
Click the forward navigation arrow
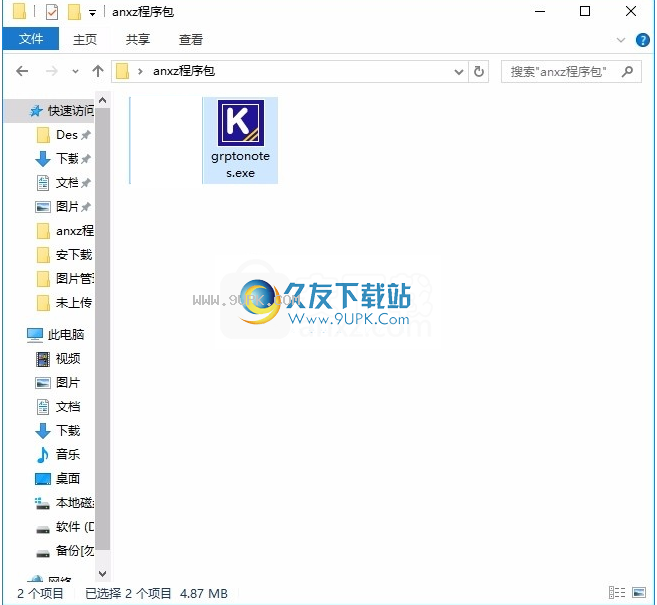52,71
